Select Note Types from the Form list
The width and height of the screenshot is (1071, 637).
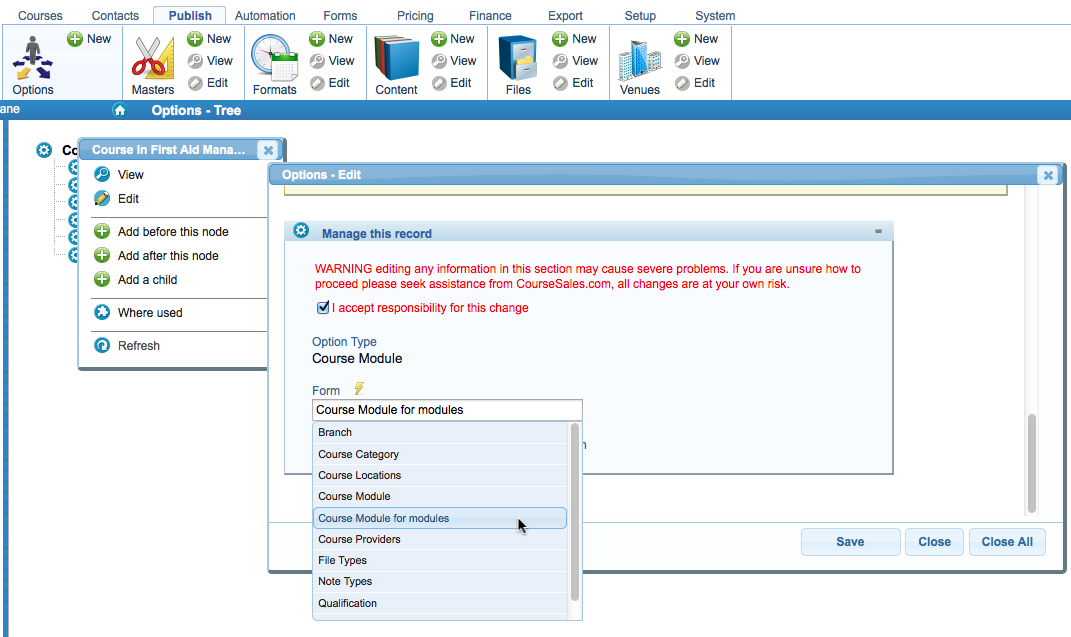pyautogui.click(x=440, y=582)
